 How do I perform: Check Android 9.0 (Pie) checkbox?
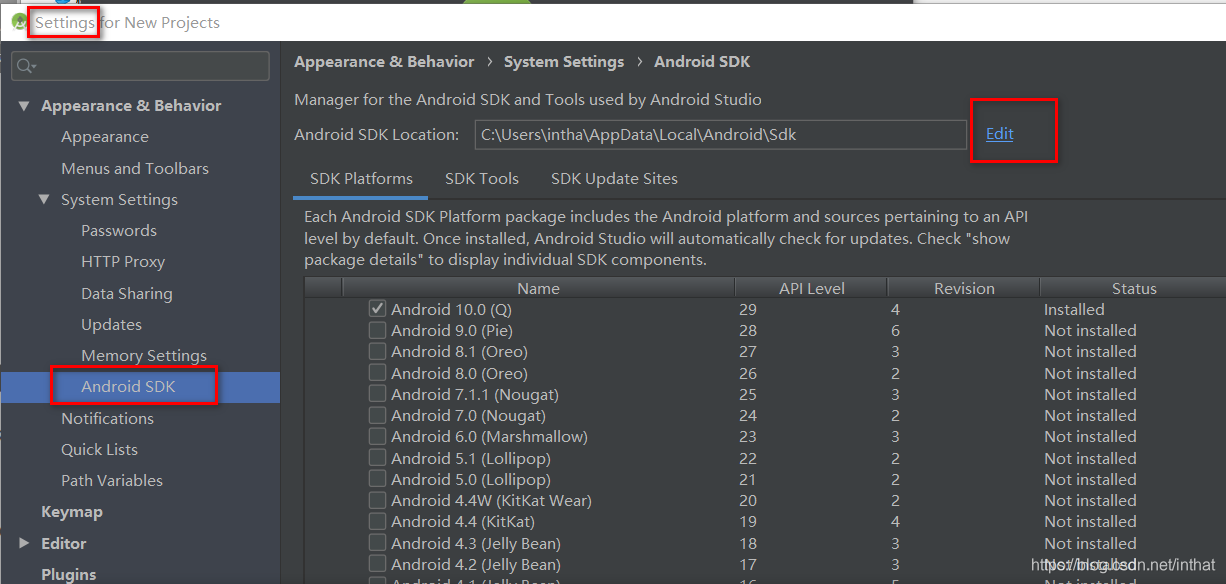point(377,330)
